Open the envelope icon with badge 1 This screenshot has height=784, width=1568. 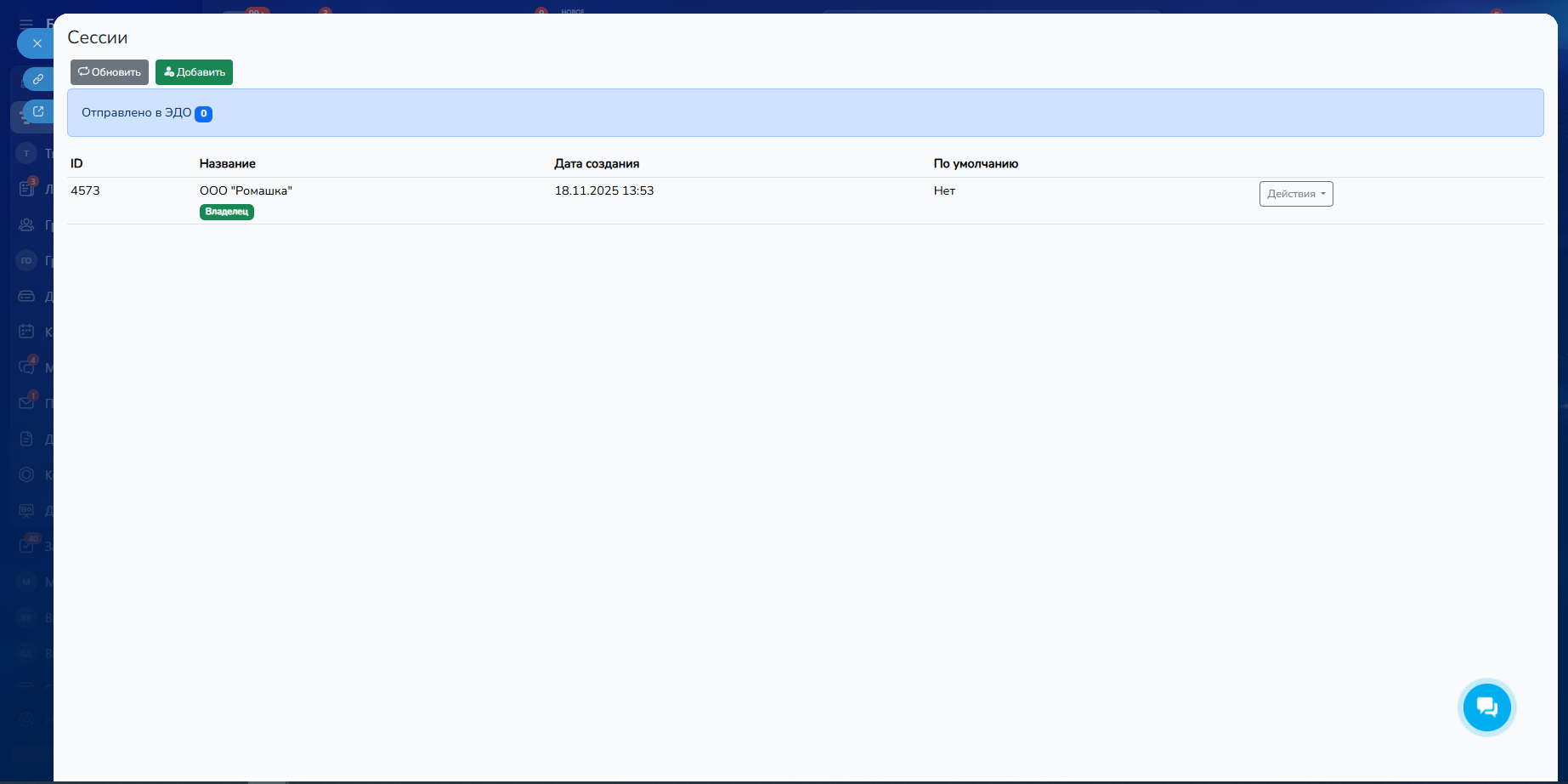pyautogui.click(x=27, y=402)
